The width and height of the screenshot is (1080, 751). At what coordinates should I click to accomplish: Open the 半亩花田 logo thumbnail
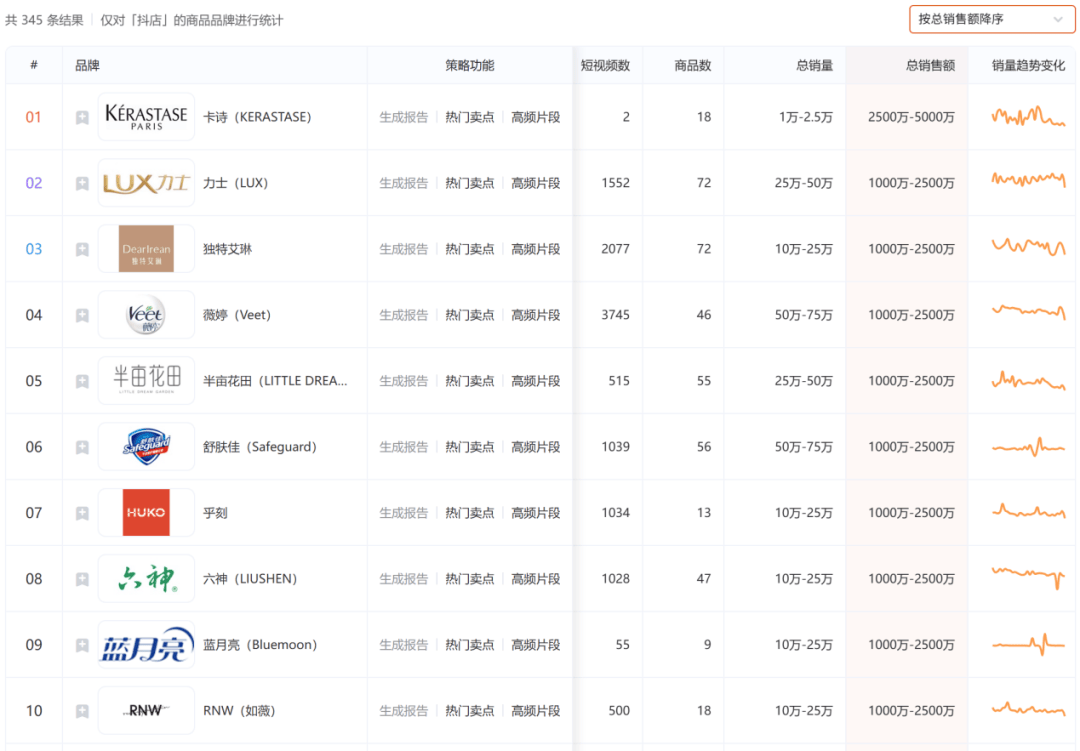pos(146,381)
